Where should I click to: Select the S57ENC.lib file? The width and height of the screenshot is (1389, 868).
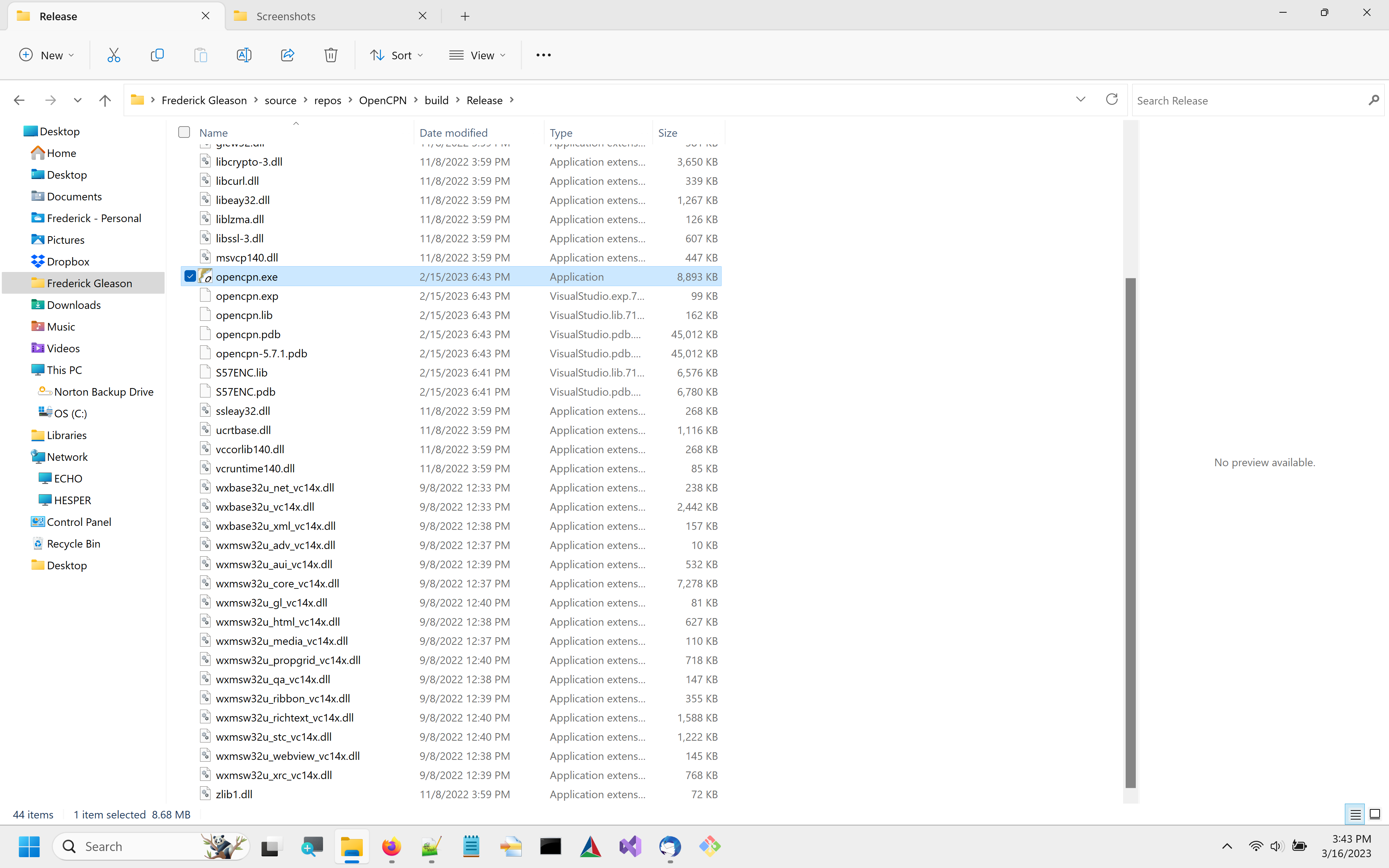tap(242, 373)
